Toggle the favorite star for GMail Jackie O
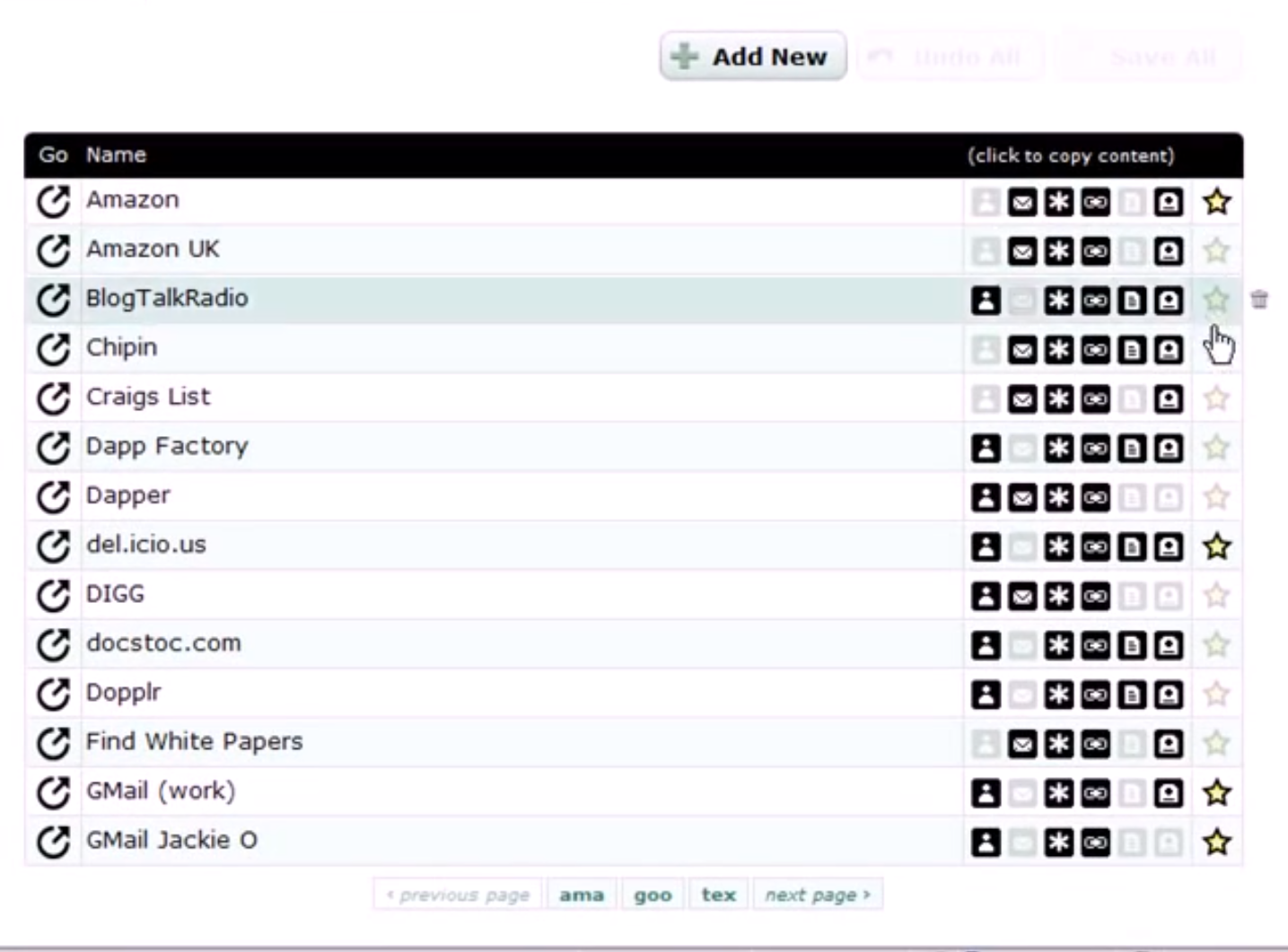Image resolution: width=1288 pixels, height=952 pixels. coord(1216,843)
